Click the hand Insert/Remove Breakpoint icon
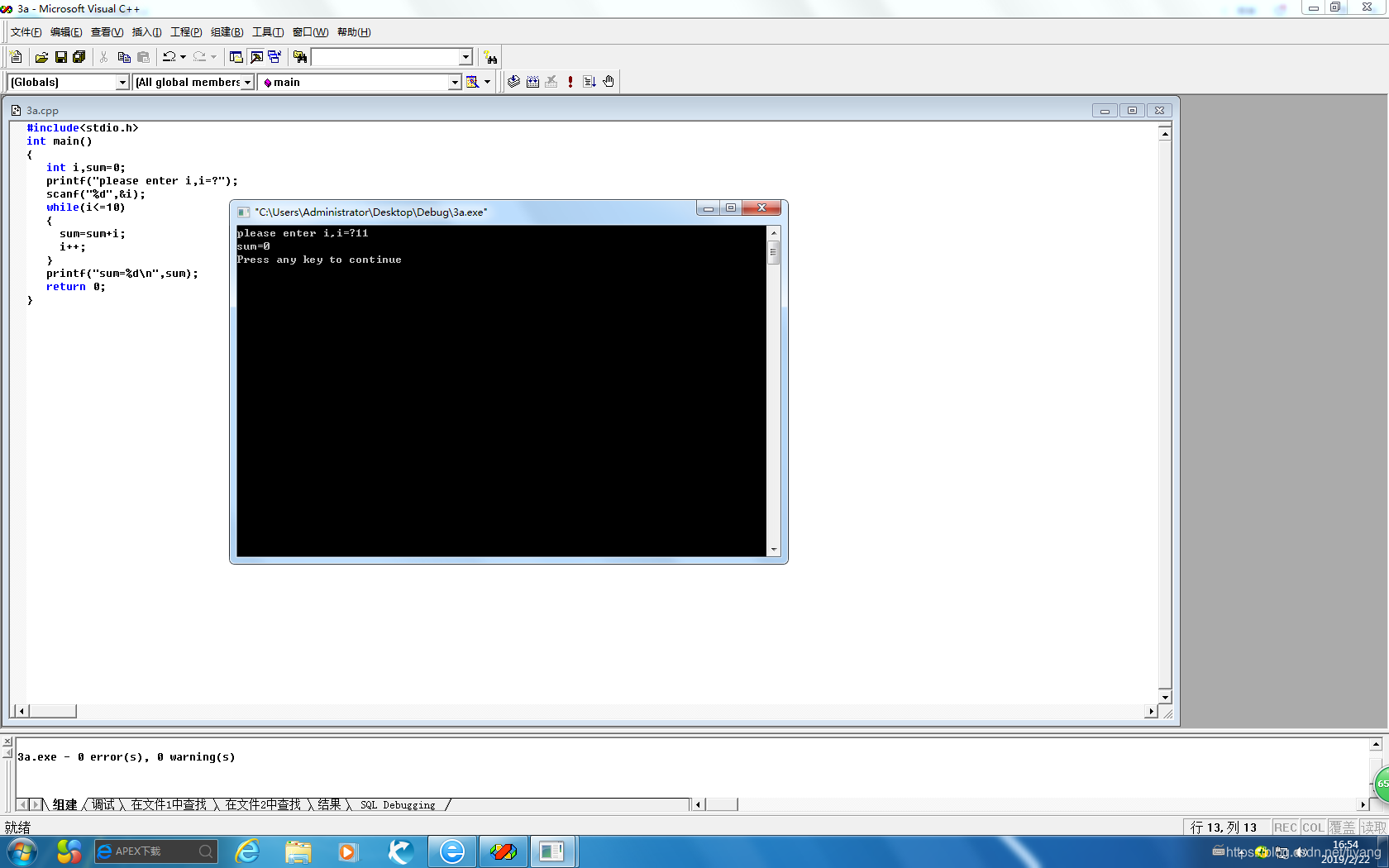The height and width of the screenshot is (868, 1389). pos(609,82)
